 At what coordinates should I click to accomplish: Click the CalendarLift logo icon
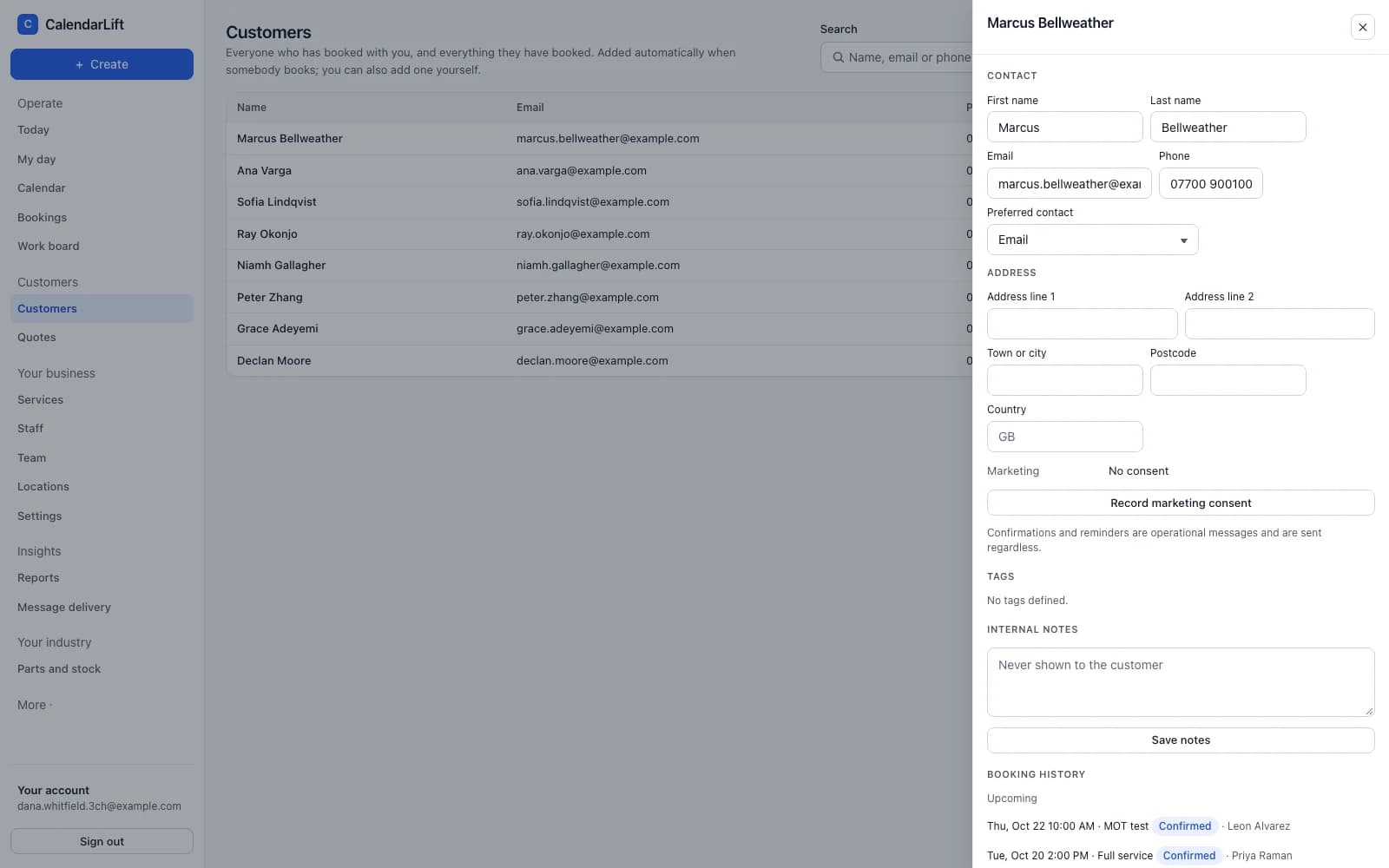tap(28, 24)
